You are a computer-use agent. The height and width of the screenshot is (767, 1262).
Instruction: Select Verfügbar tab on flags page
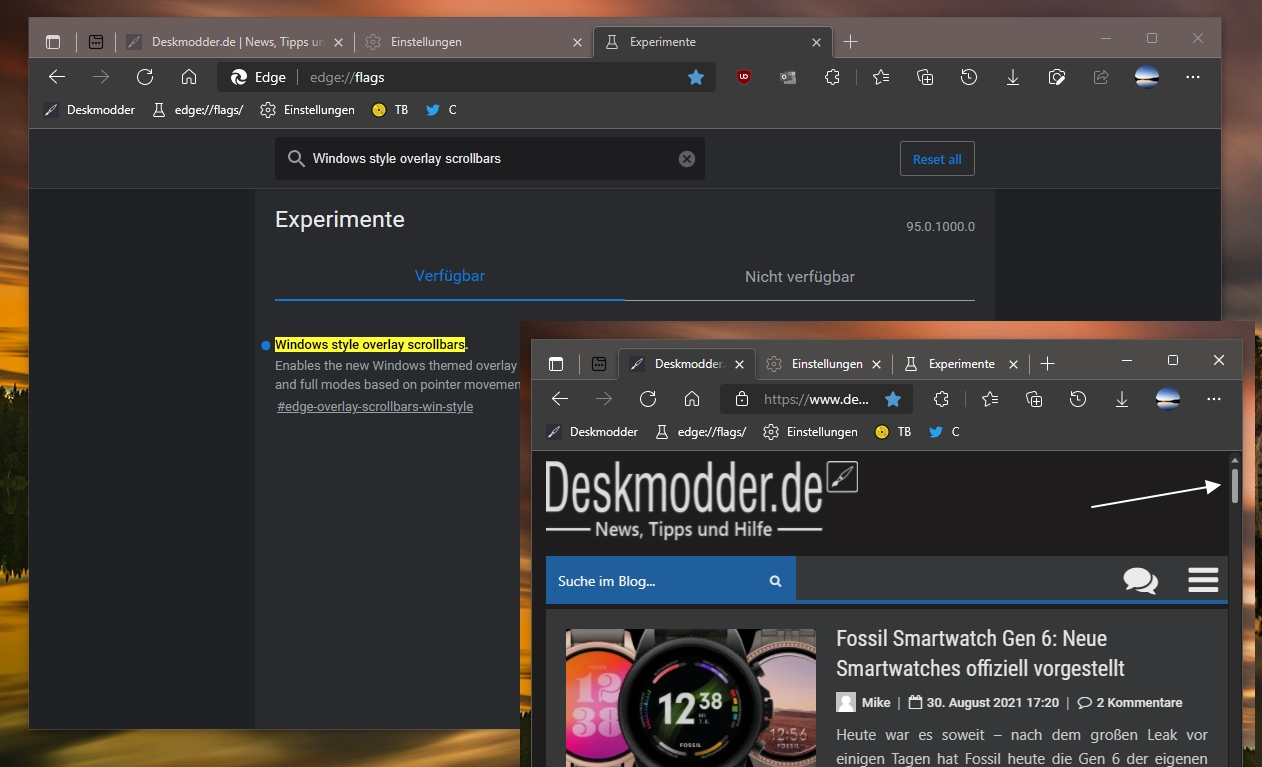pyautogui.click(x=450, y=276)
